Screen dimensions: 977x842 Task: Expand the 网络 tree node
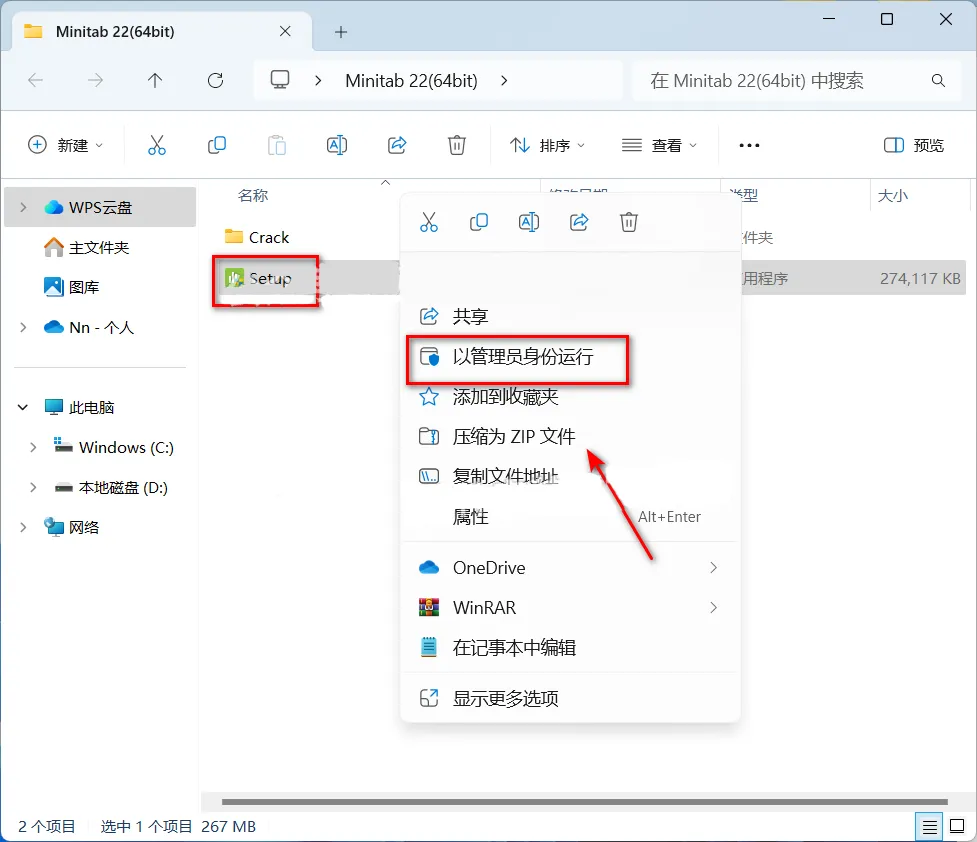coord(23,527)
